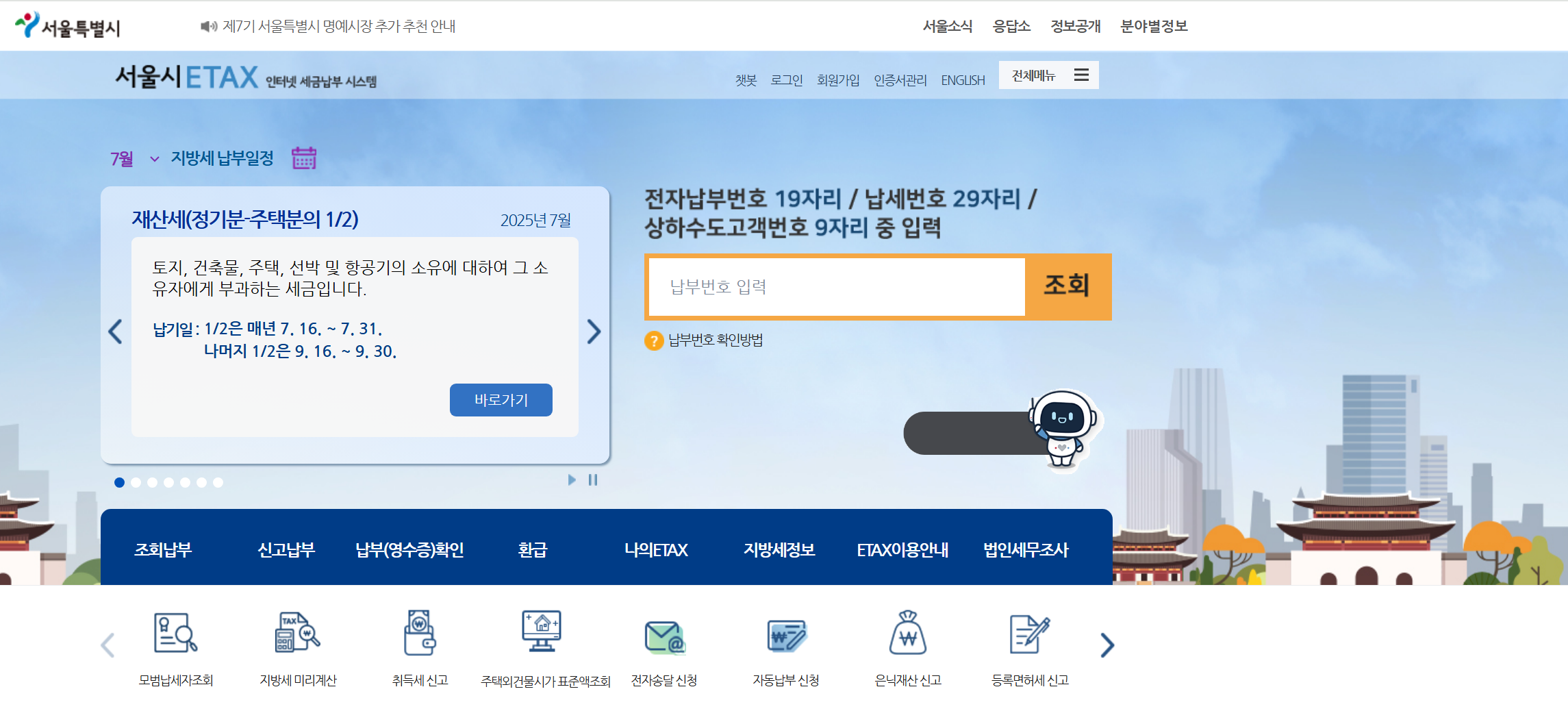Go to next quick-menu icons
The image size is (1568, 711).
click(1107, 645)
